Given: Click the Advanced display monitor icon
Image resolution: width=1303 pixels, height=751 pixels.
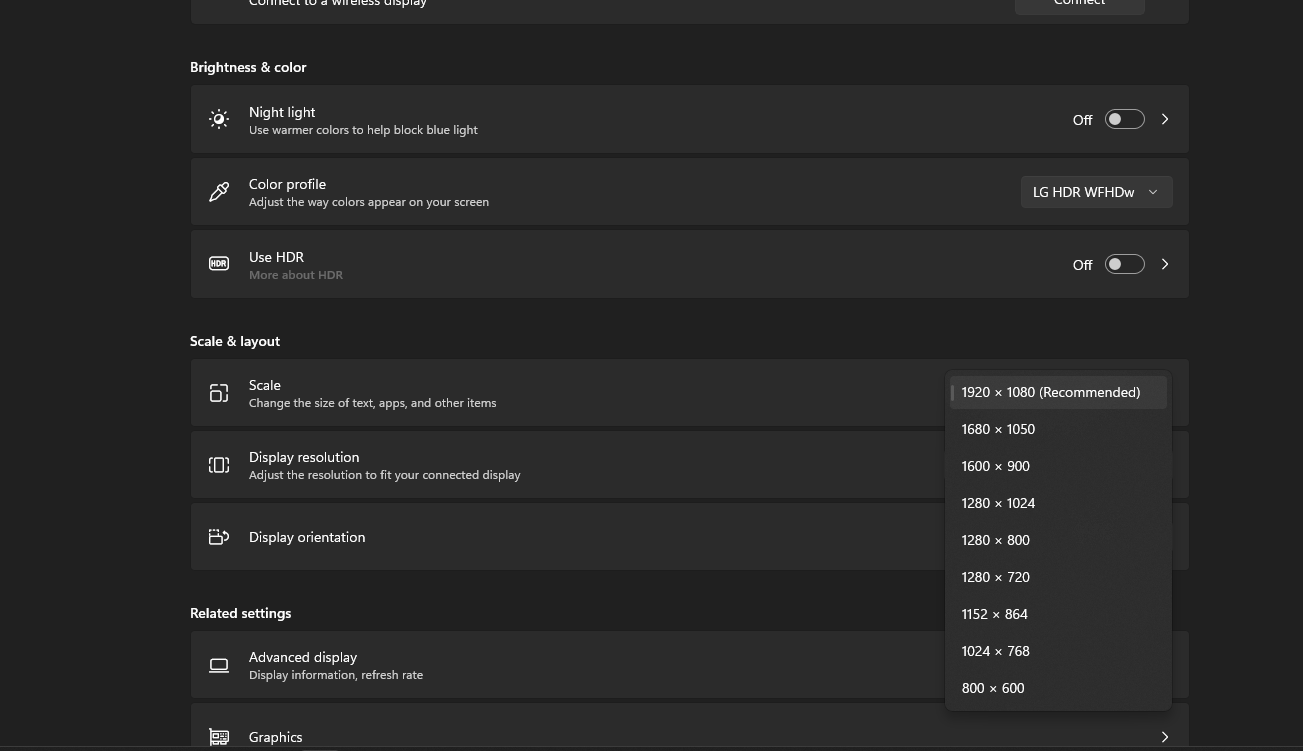Looking at the screenshot, I should (x=219, y=665).
